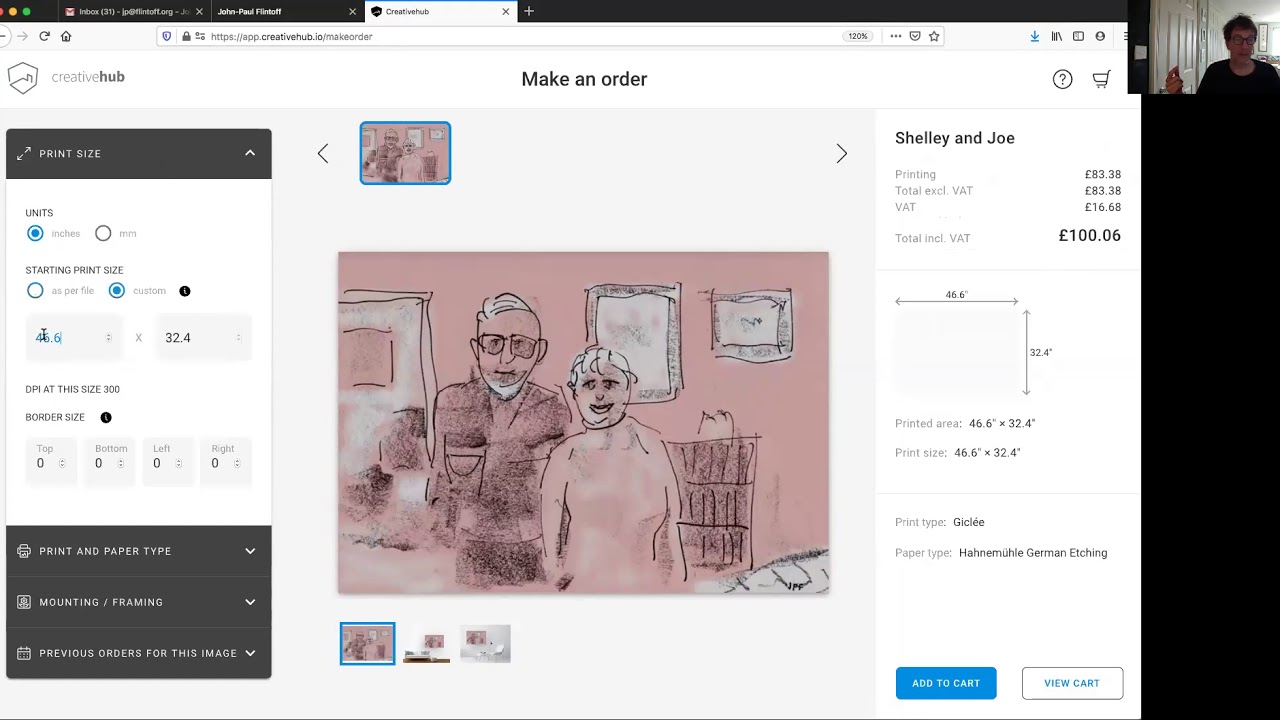The image size is (1280, 720).
Task: Open a new browser tab plus button
Action: pos(529,11)
